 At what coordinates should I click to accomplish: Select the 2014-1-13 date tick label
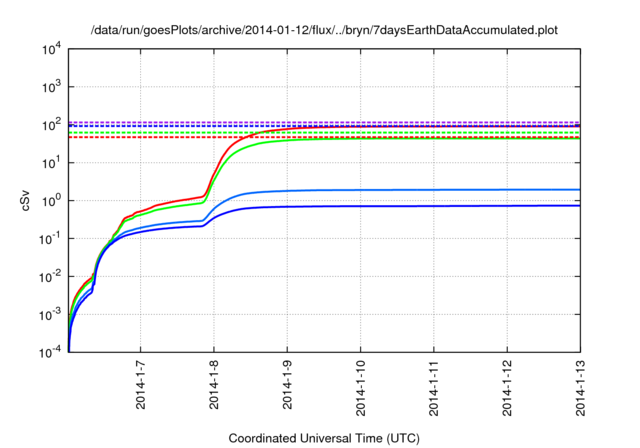coord(580,388)
